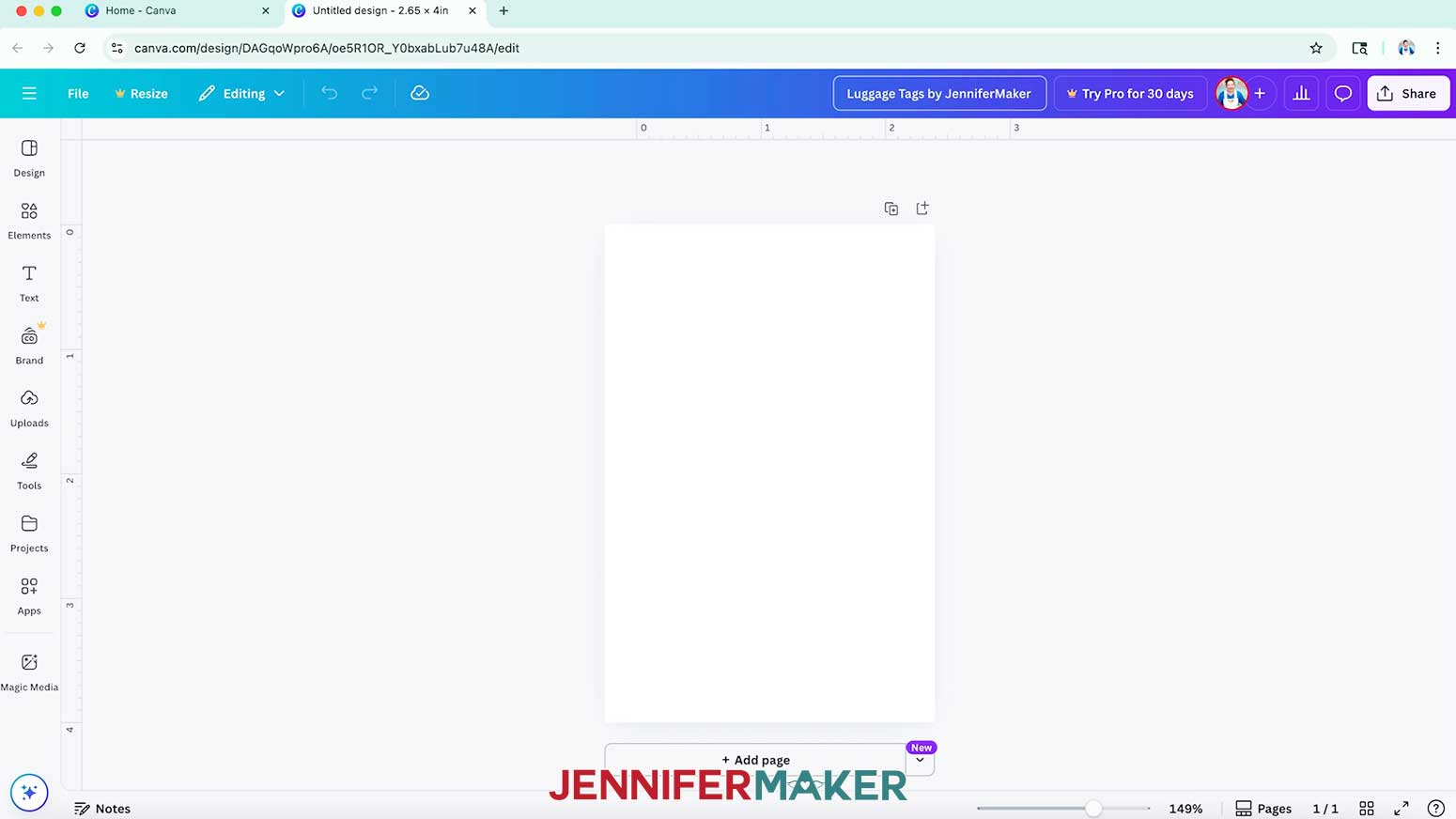Edit the design title Luggage Tags by JenniferMaker

939,93
